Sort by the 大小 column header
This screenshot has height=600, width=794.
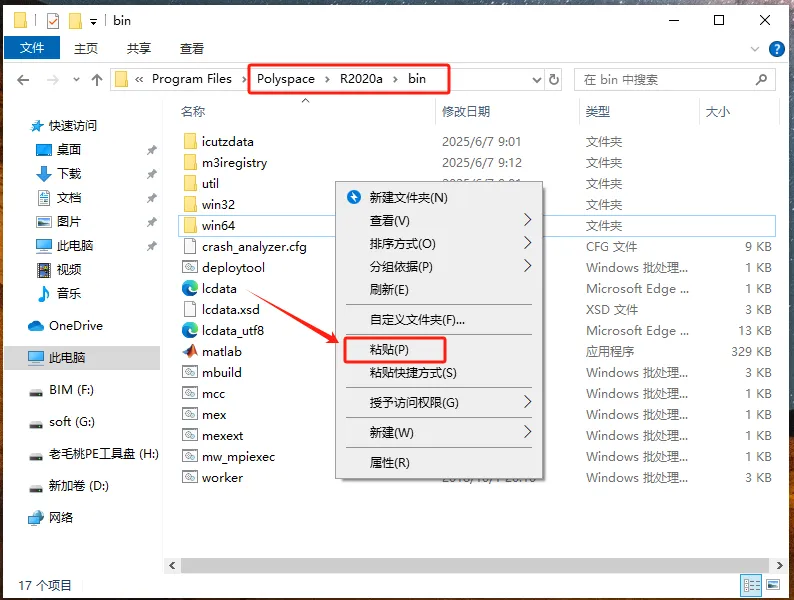pyautogui.click(x=718, y=111)
